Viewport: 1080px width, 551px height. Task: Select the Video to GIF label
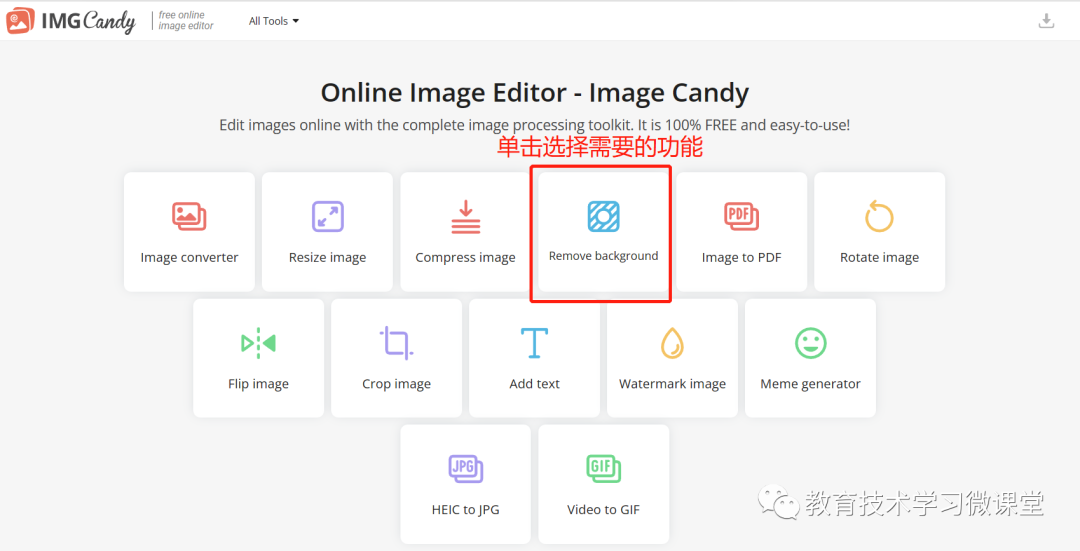click(603, 510)
